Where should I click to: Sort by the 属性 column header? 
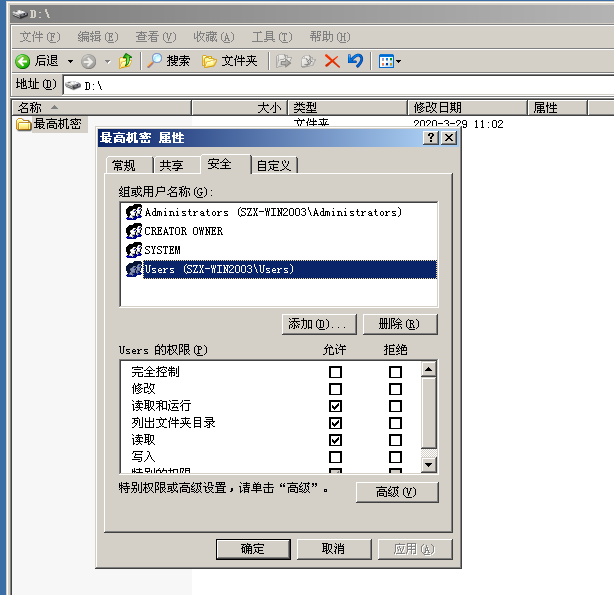[558, 107]
